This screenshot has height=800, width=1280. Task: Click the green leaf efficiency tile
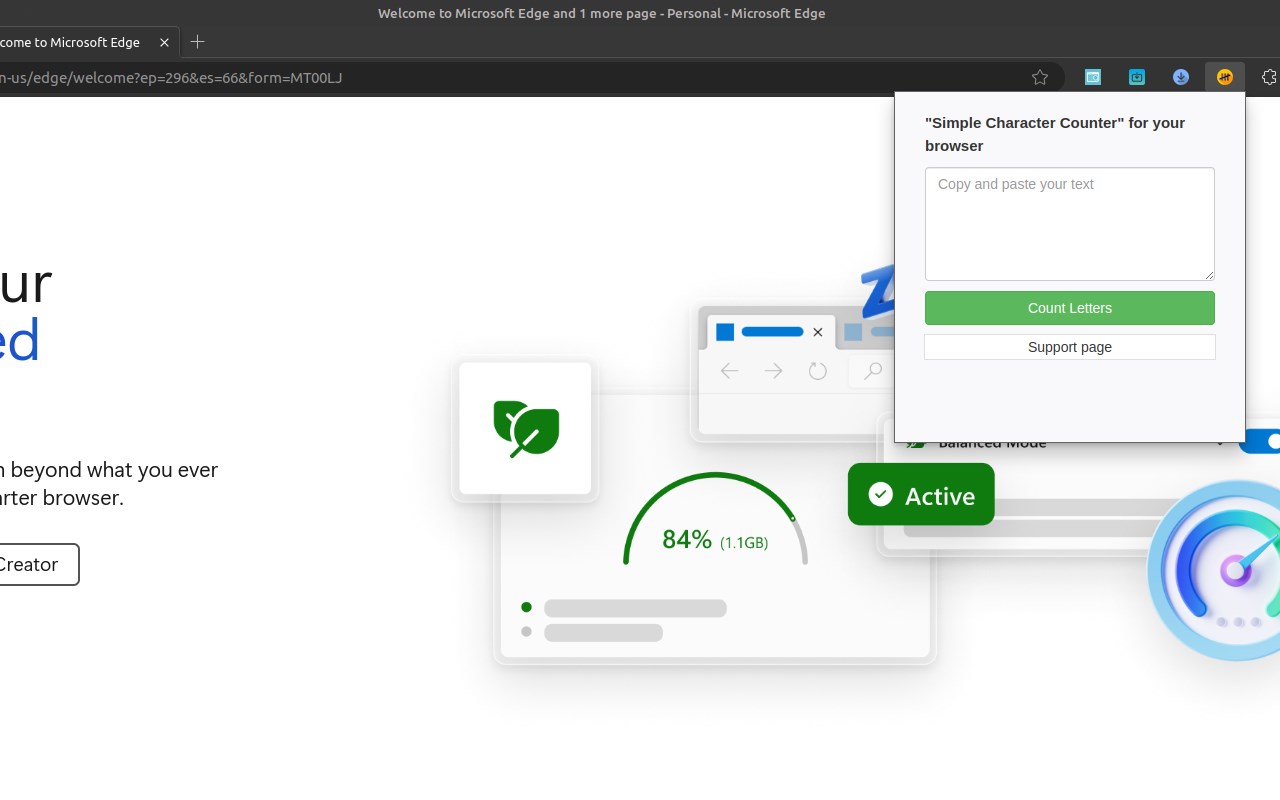pos(525,428)
